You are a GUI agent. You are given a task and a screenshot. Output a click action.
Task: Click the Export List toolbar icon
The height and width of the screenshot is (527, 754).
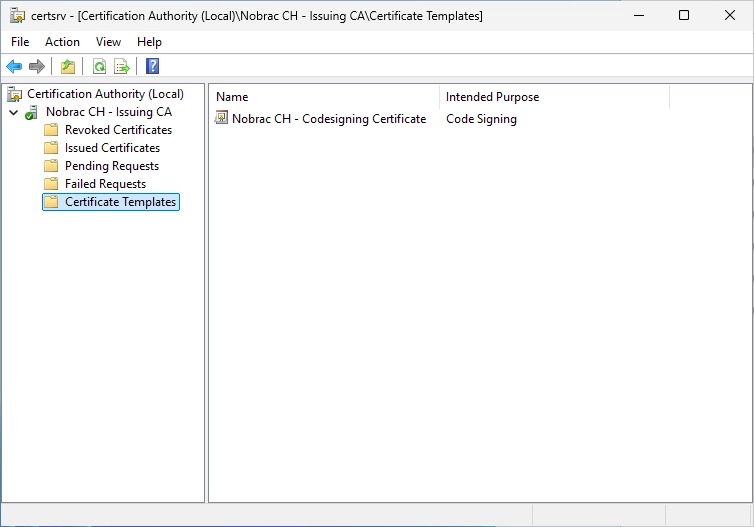click(x=122, y=66)
